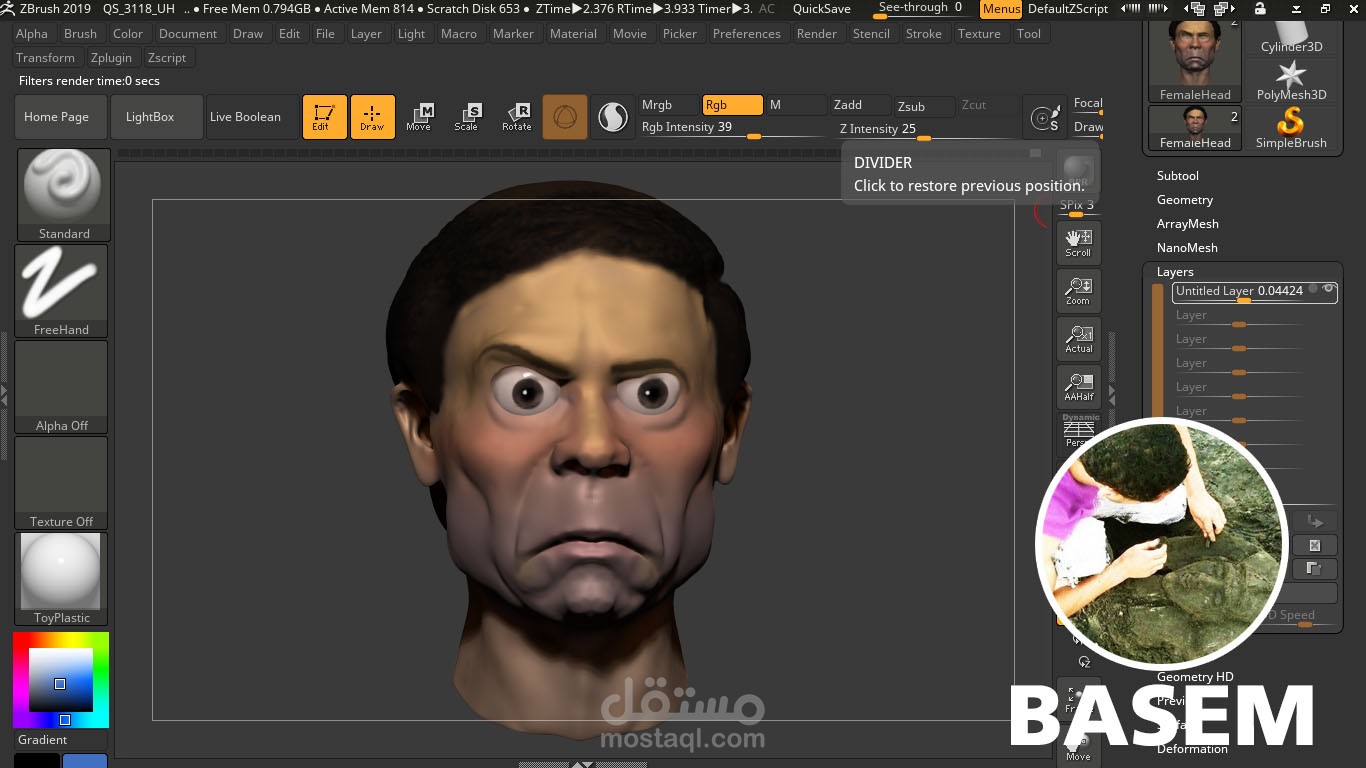This screenshot has height=768, width=1366.
Task: Open the Document menu
Action: (x=187, y=34)
